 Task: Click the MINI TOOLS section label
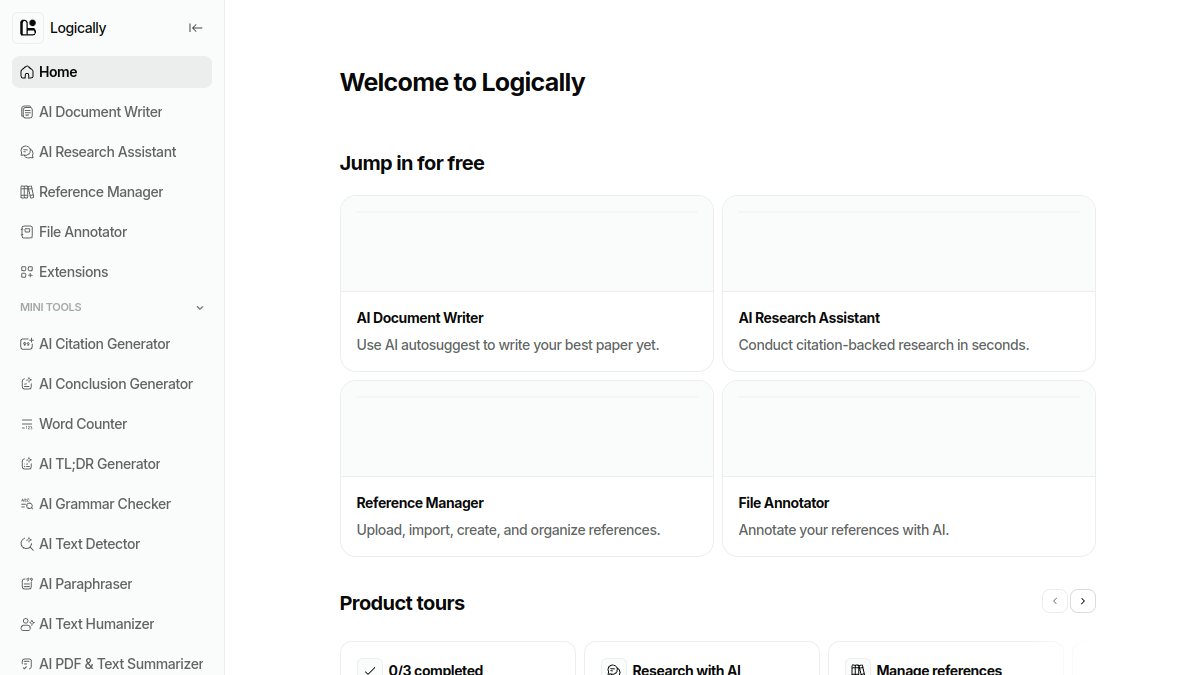[51, 308]
